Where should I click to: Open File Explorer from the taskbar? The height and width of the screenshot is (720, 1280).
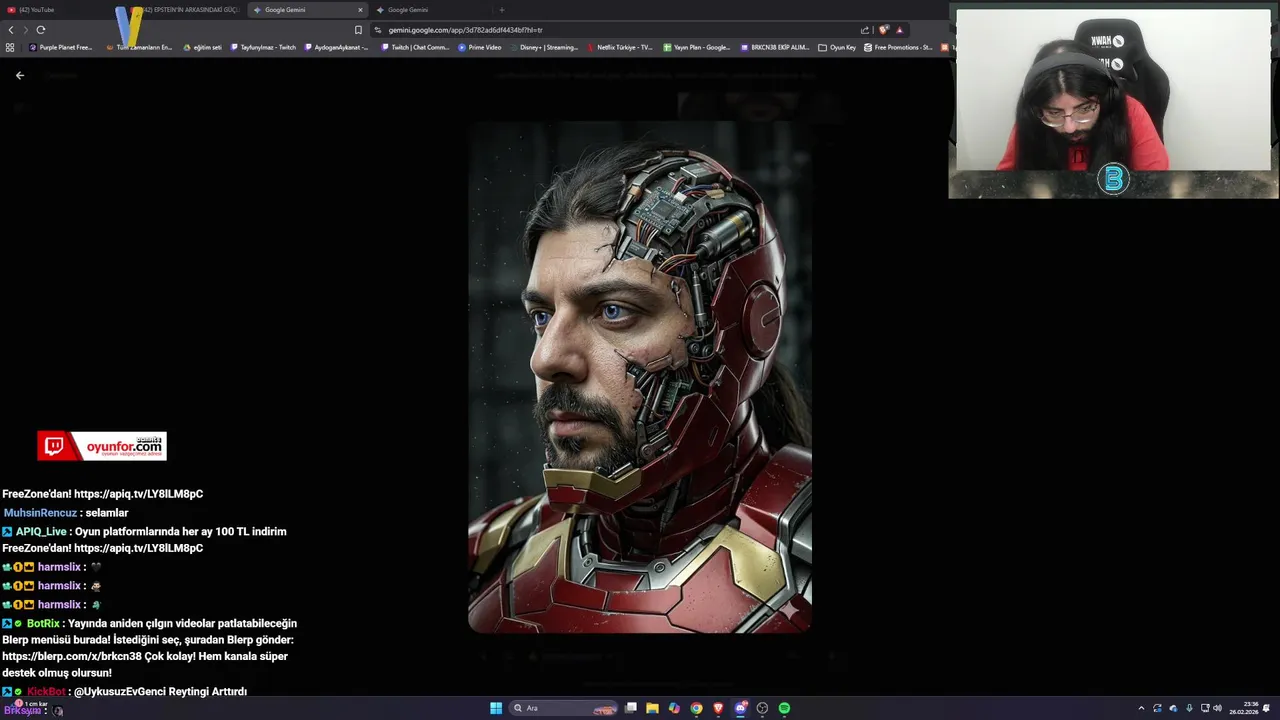[652, 708]
